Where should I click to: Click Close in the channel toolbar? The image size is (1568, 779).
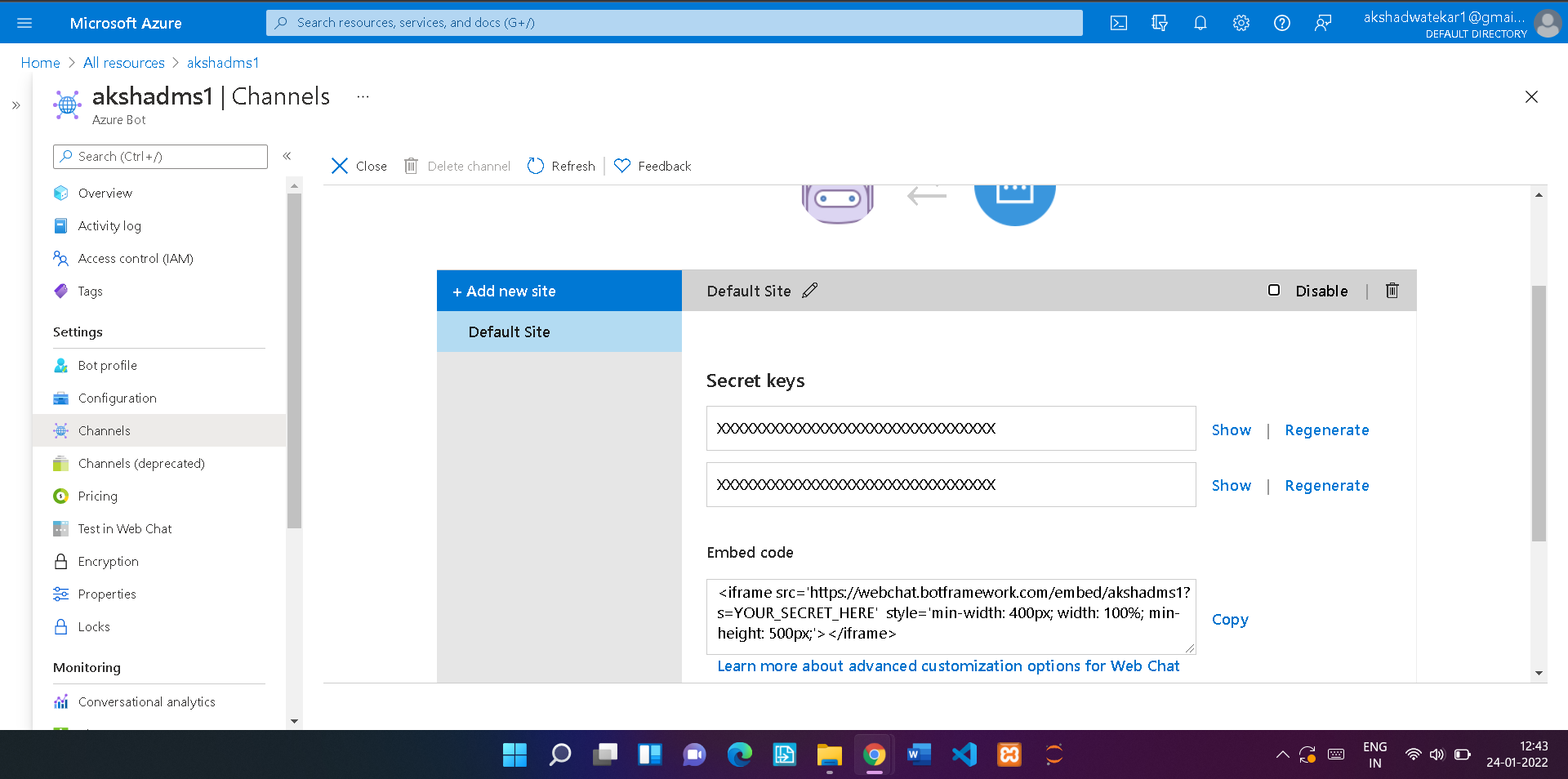point(359,166)
